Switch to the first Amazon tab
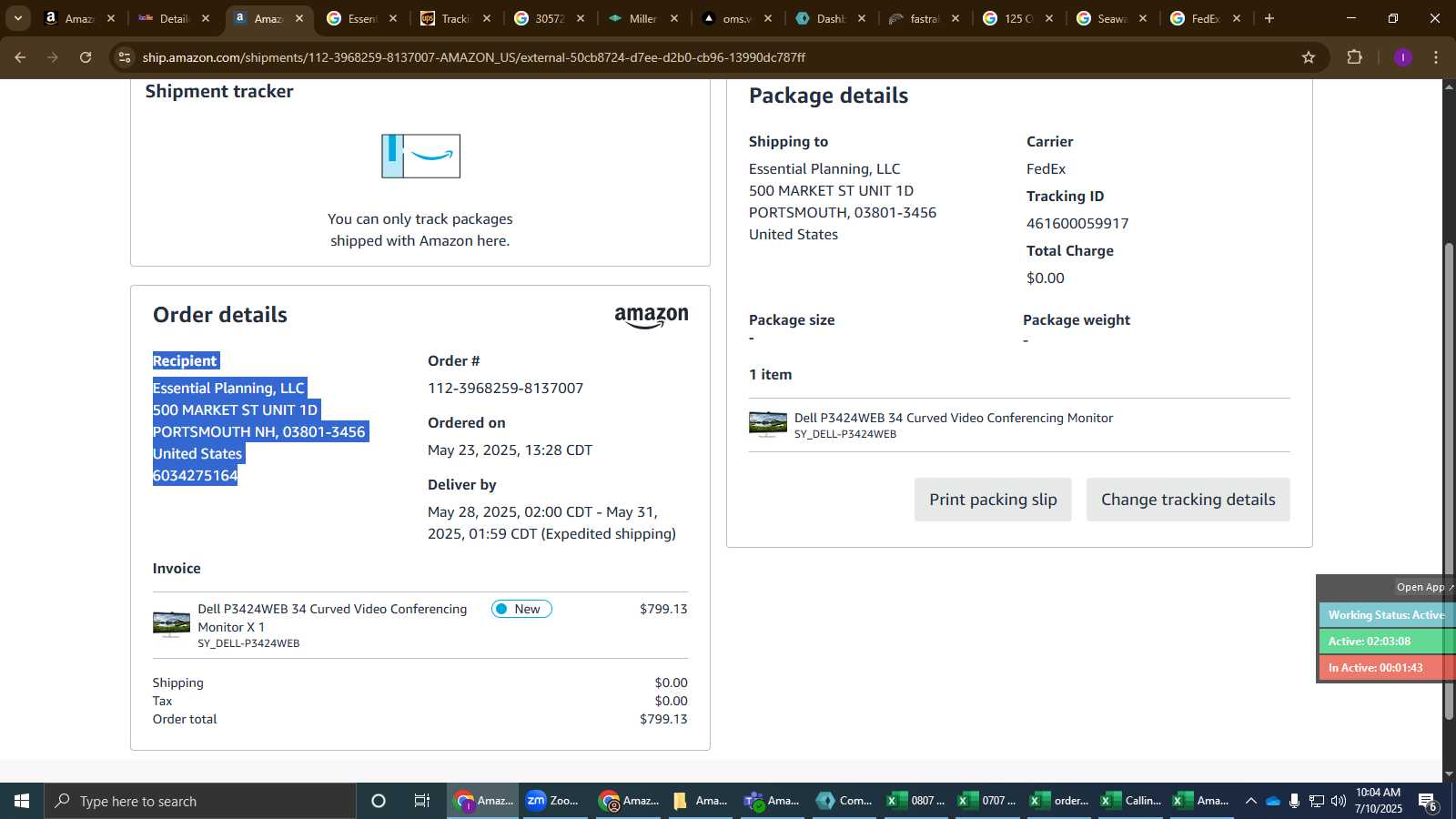Viewport: 1456px width, 819px height. (x=80, y=18)
